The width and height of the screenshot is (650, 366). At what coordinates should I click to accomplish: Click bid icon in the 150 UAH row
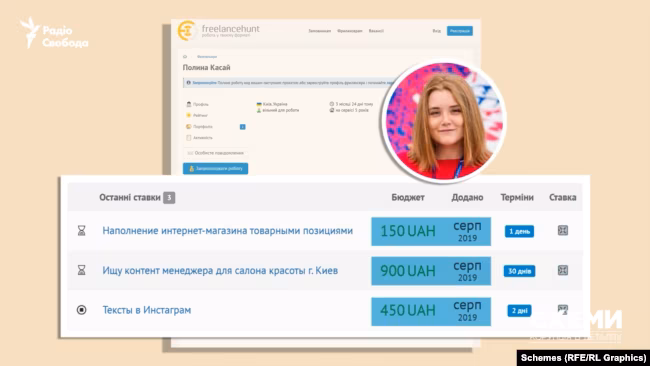pyautogui.click(x=563, y=230)
